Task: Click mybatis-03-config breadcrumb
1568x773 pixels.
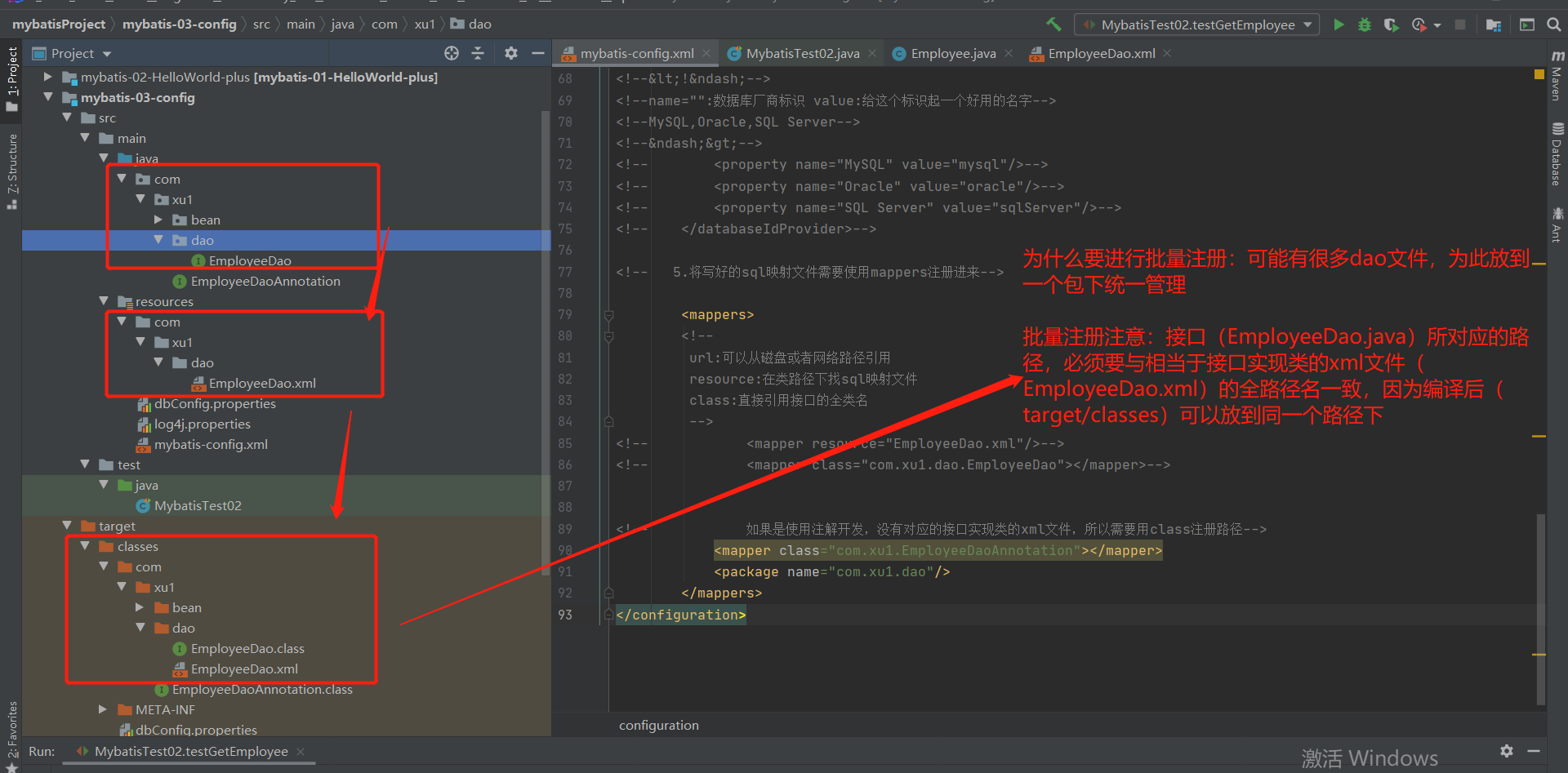Action: [180, 24]
